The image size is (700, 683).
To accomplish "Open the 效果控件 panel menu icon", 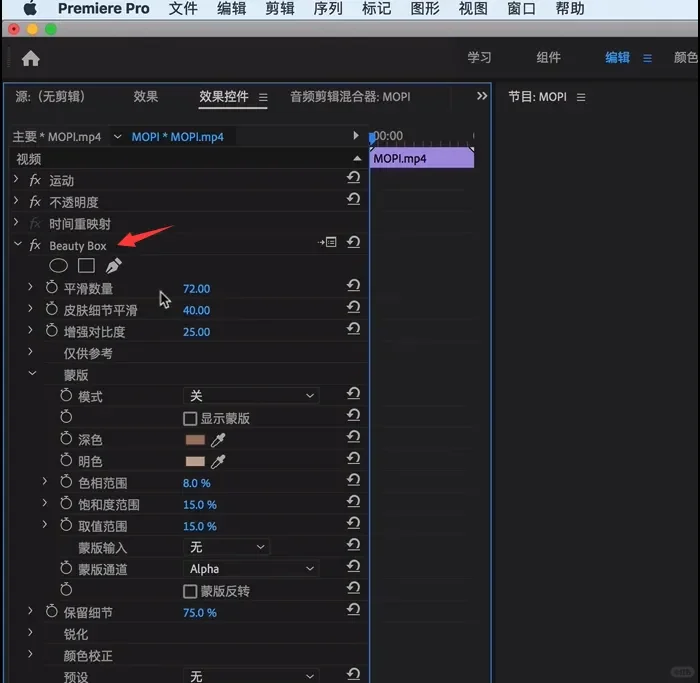I will [263, 97].
